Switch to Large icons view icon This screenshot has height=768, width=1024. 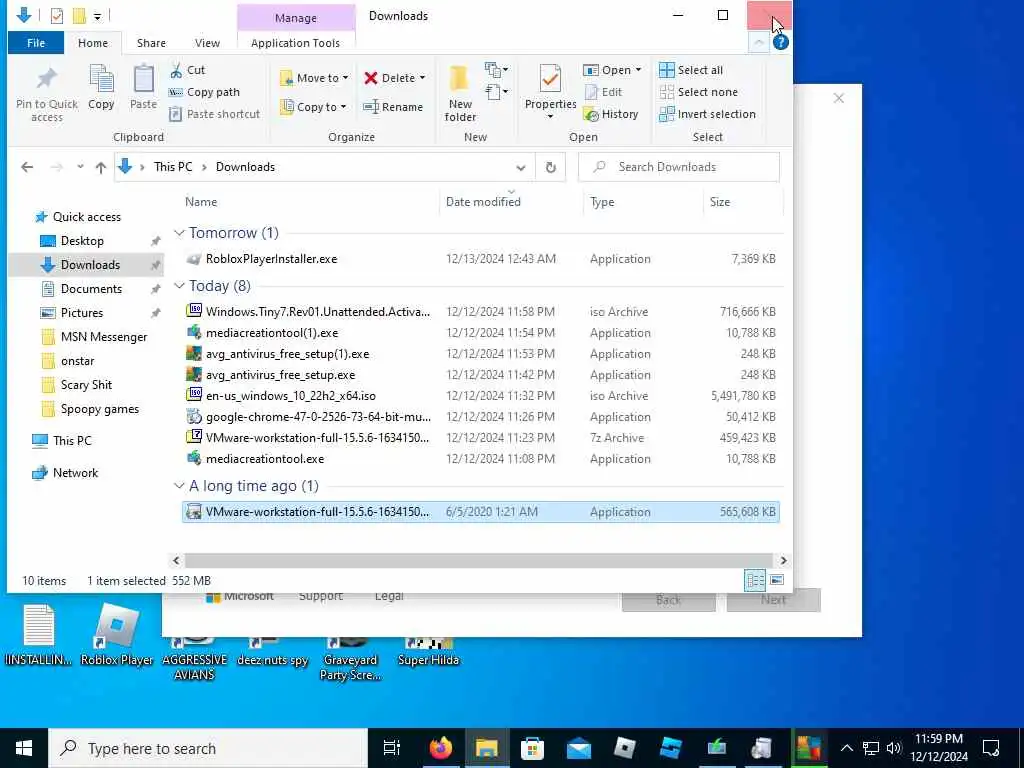(x=776, y=580)
